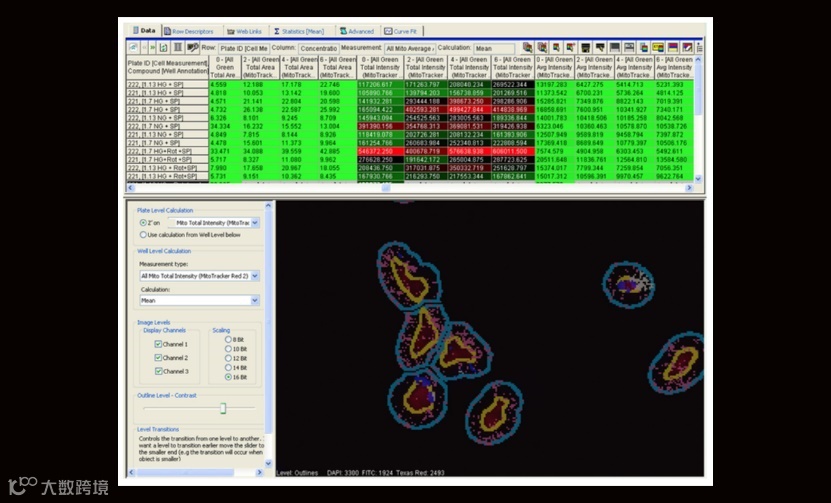831x503 pixels.
Task: Click the green refresh sheet icon
Action: tap(164, 48)
